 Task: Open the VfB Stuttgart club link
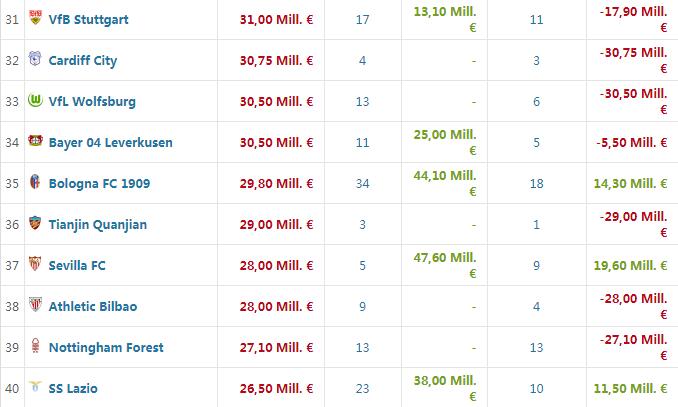click(x=89, y=20)
